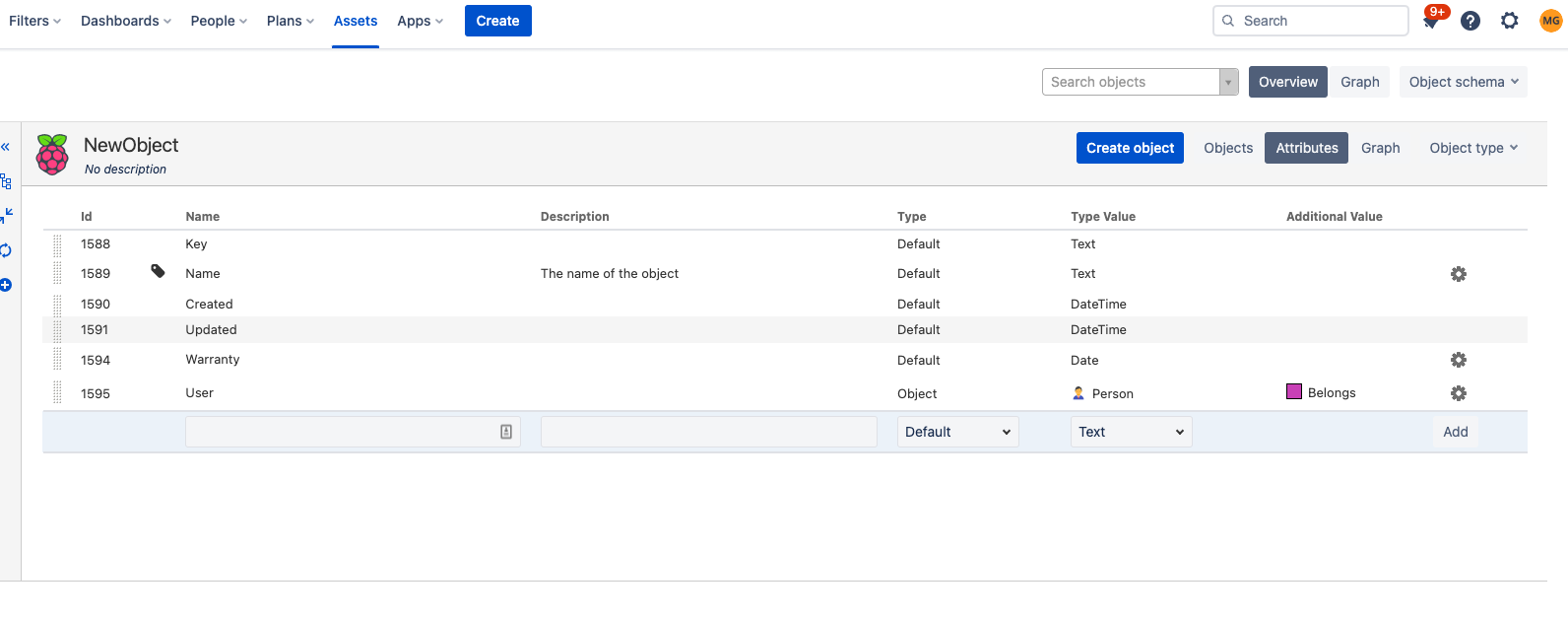The height and width of the screenshot is (619, 1568).
Task: Click the gear icon for the Warranty attribute
Action: click(x=1459, y=360)
